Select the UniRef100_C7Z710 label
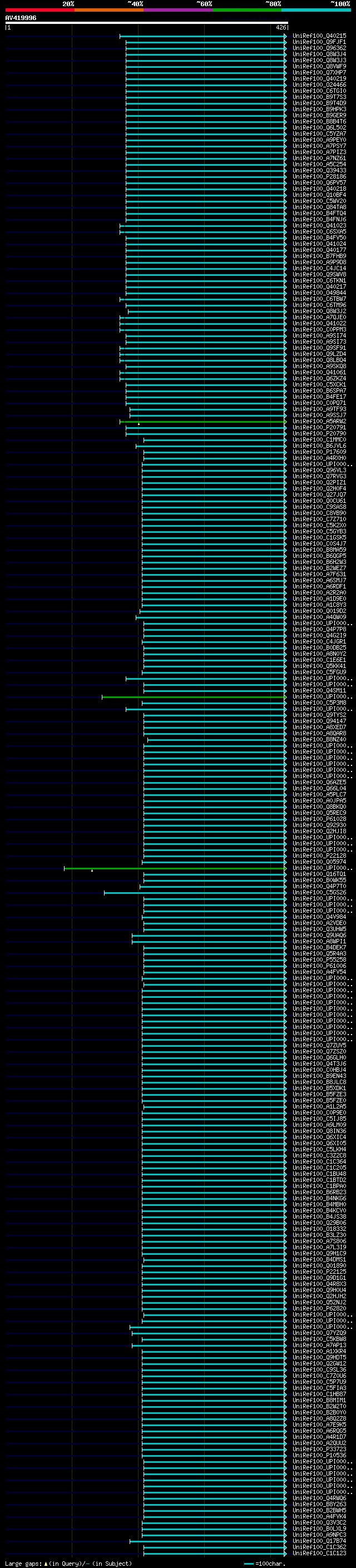 319,519
